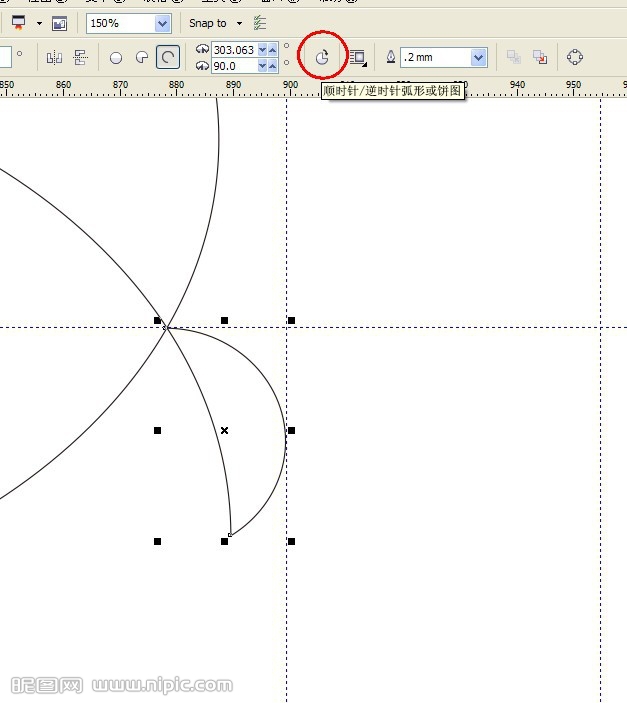Click the Mirror horizontally icon
This screenshot has height=703, width=627.
(54, 57)
